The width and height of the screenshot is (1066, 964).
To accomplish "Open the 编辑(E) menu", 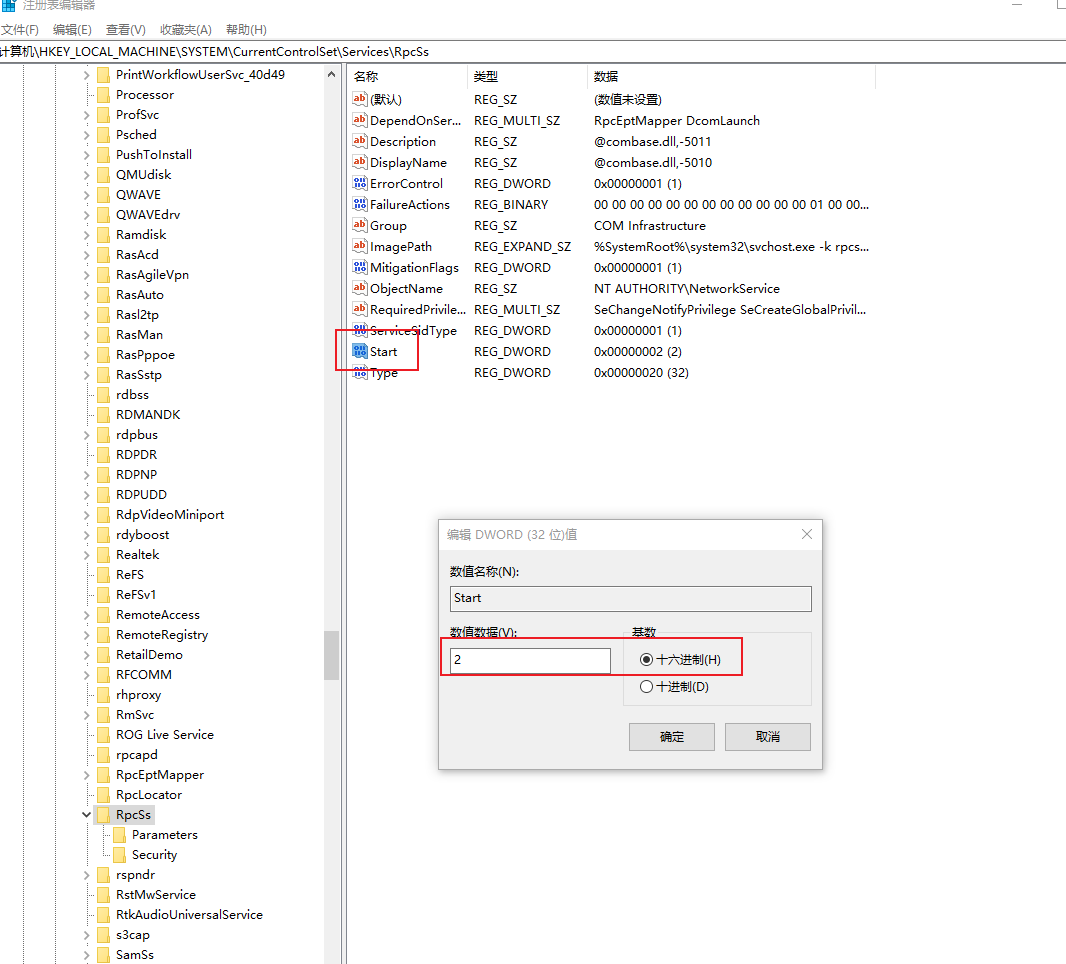I will tap(72, 30).
